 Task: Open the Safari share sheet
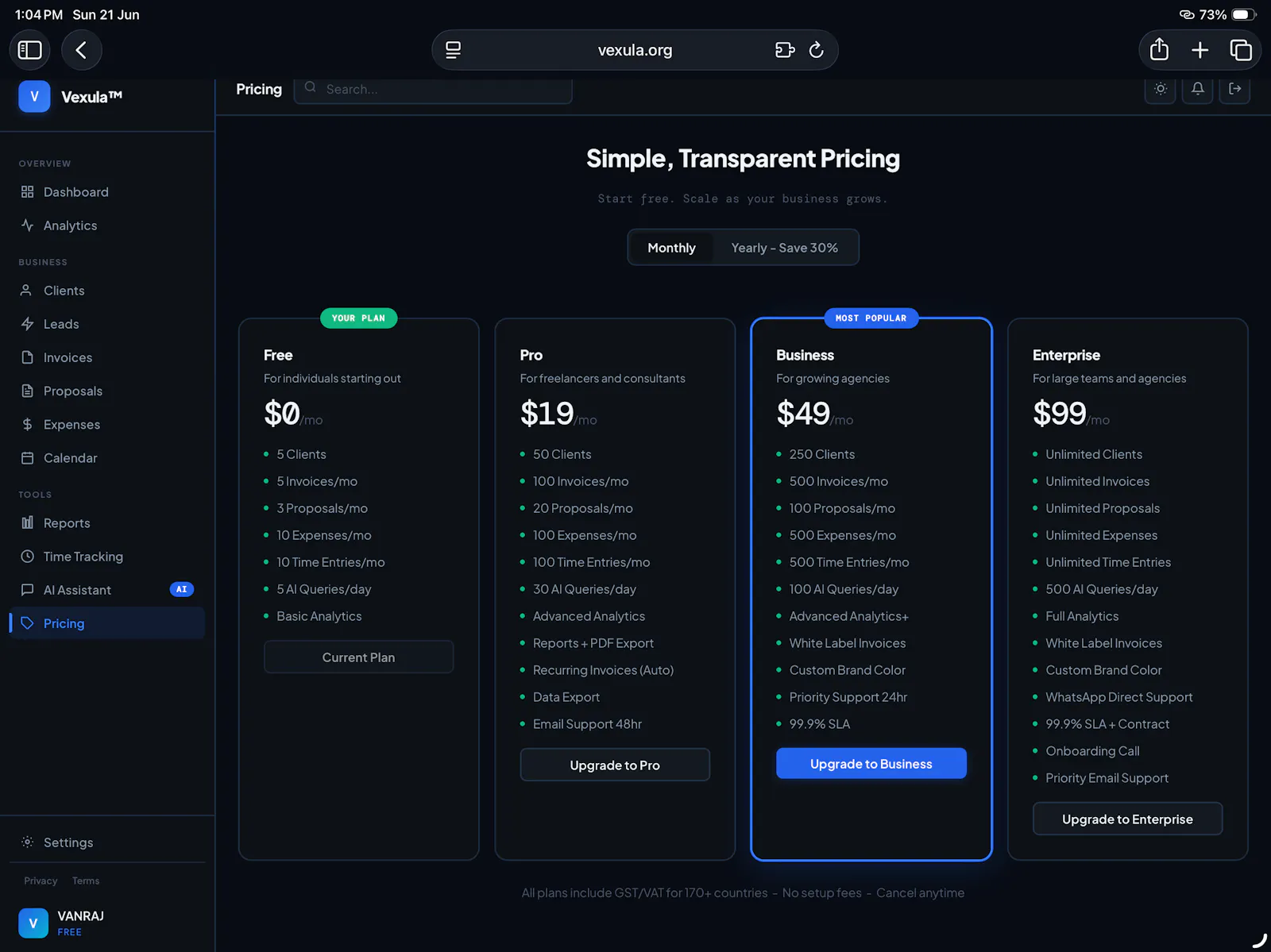pyautogui.click(x=1159, y=49)
